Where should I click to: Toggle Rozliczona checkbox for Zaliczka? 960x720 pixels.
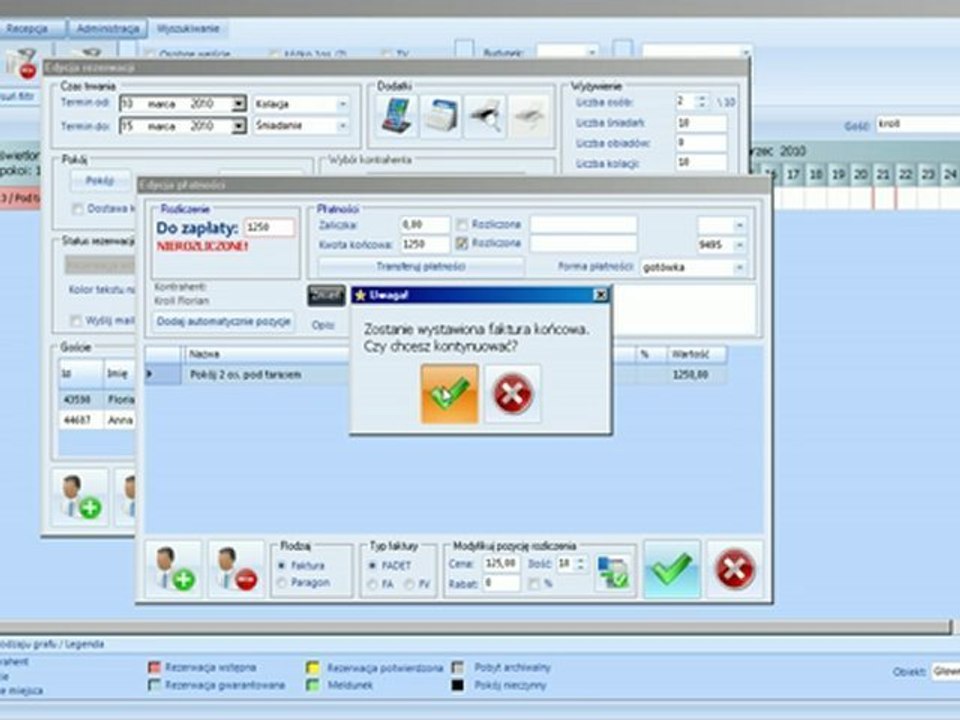click(x=462, y=225)
